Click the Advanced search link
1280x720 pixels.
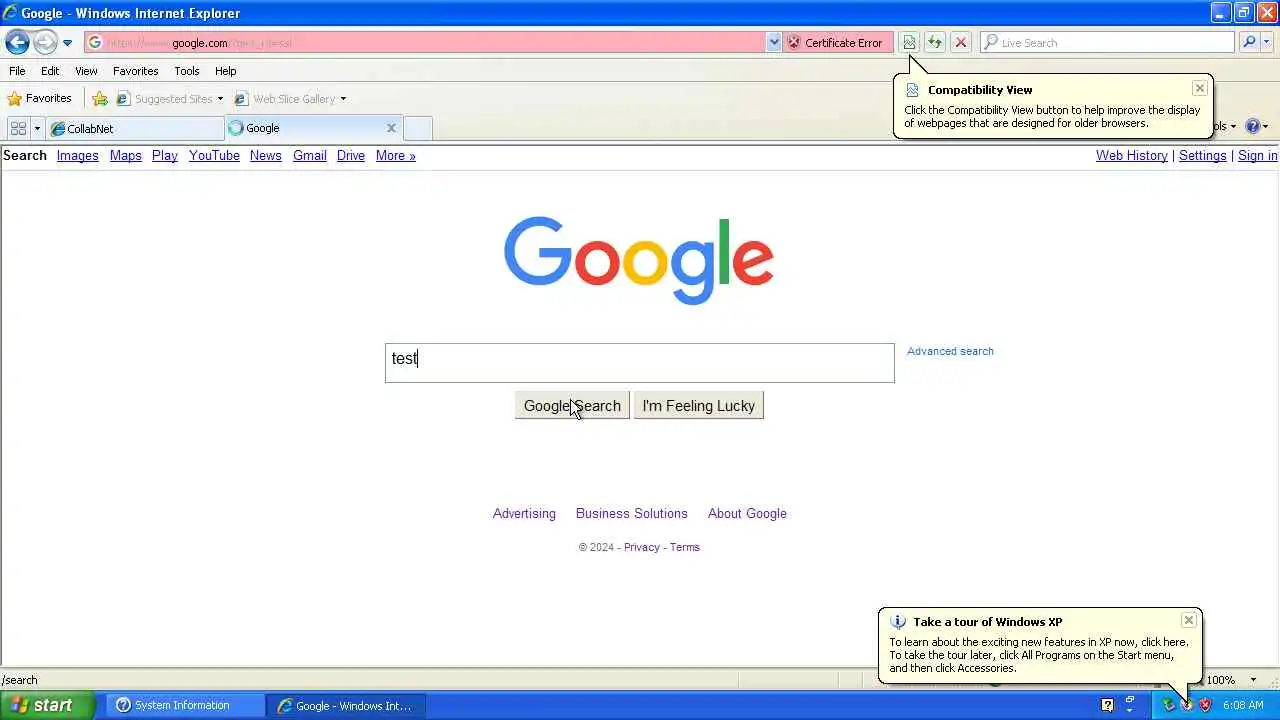click(950, 351)
